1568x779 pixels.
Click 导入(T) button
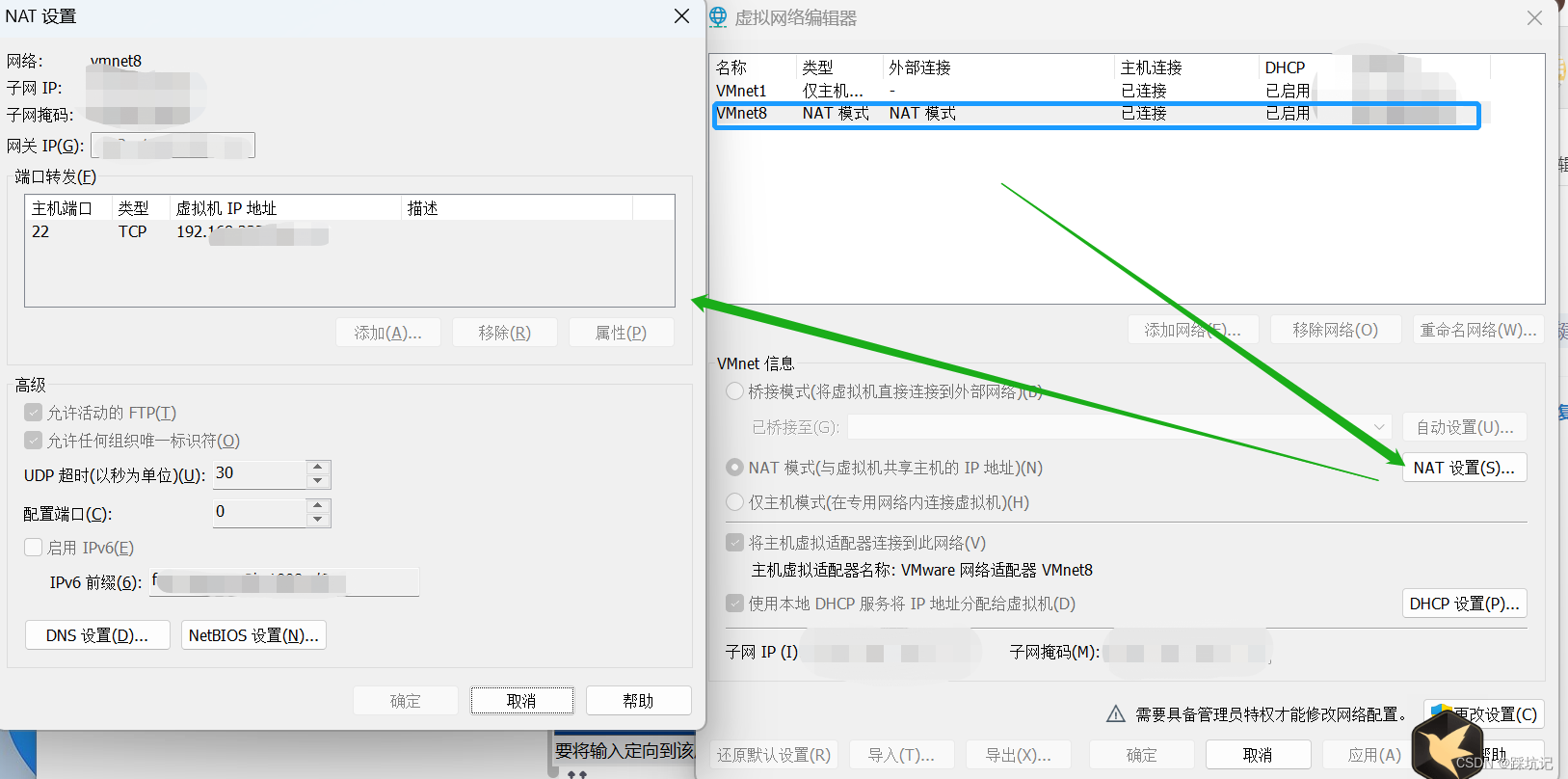[902, 755]
